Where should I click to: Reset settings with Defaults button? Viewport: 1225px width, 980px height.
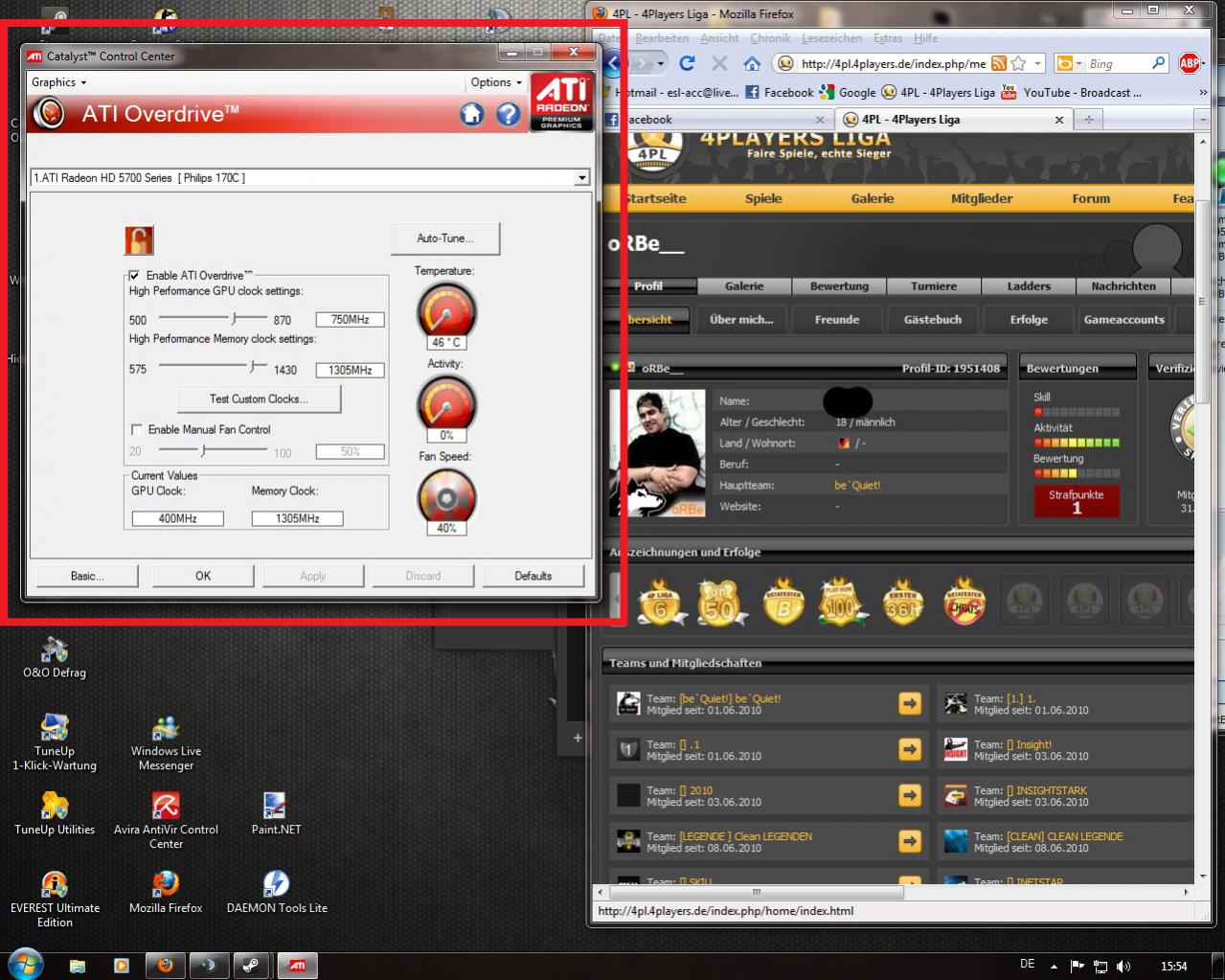point(533,576)
